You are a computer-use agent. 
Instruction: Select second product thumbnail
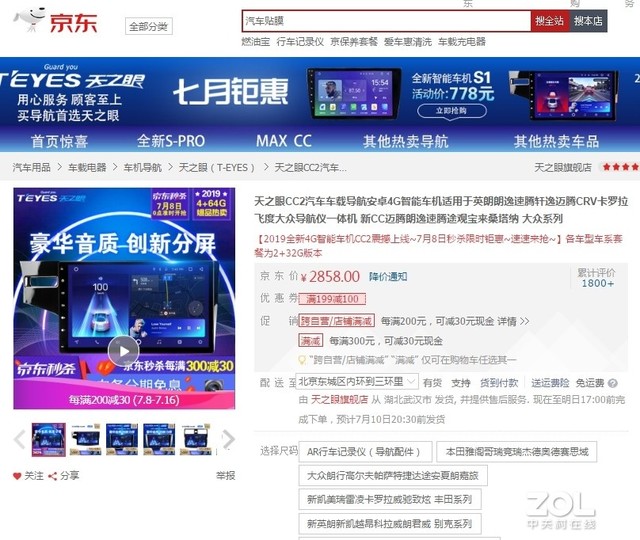pyautogui.click(x=85, y=440)
